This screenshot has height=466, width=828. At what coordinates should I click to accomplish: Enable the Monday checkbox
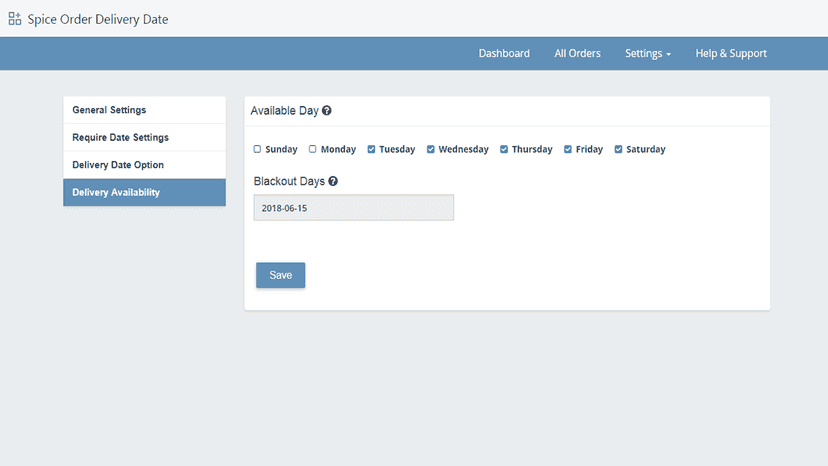click(313, 149)
